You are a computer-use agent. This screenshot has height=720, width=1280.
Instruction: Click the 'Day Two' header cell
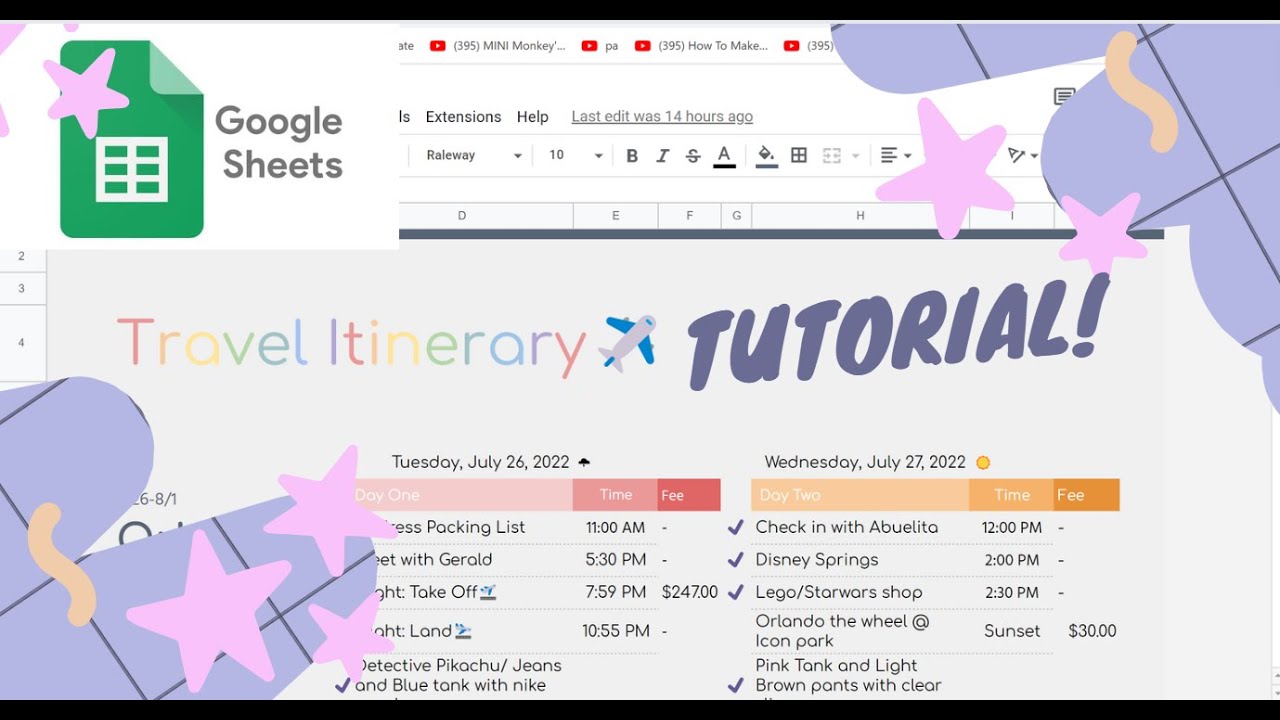(x=860, y=495)
